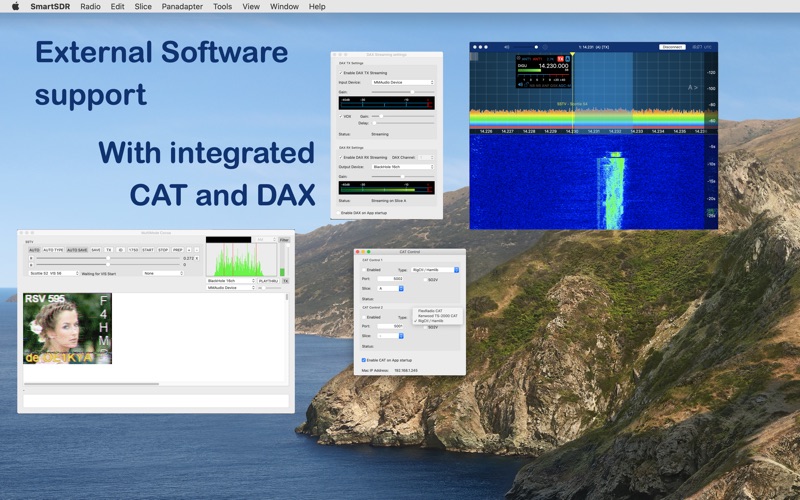Screen dimensions: 800x500
Task: Click the plus button after PREP
Action: pyautogui.click(x=189, y=250)
